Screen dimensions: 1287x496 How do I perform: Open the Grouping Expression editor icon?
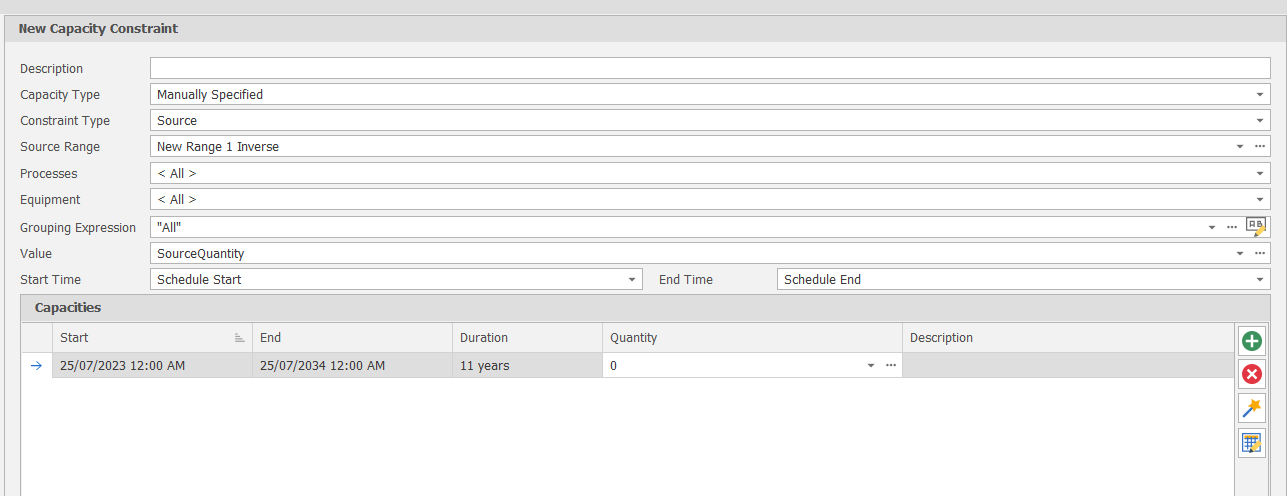1256,227
